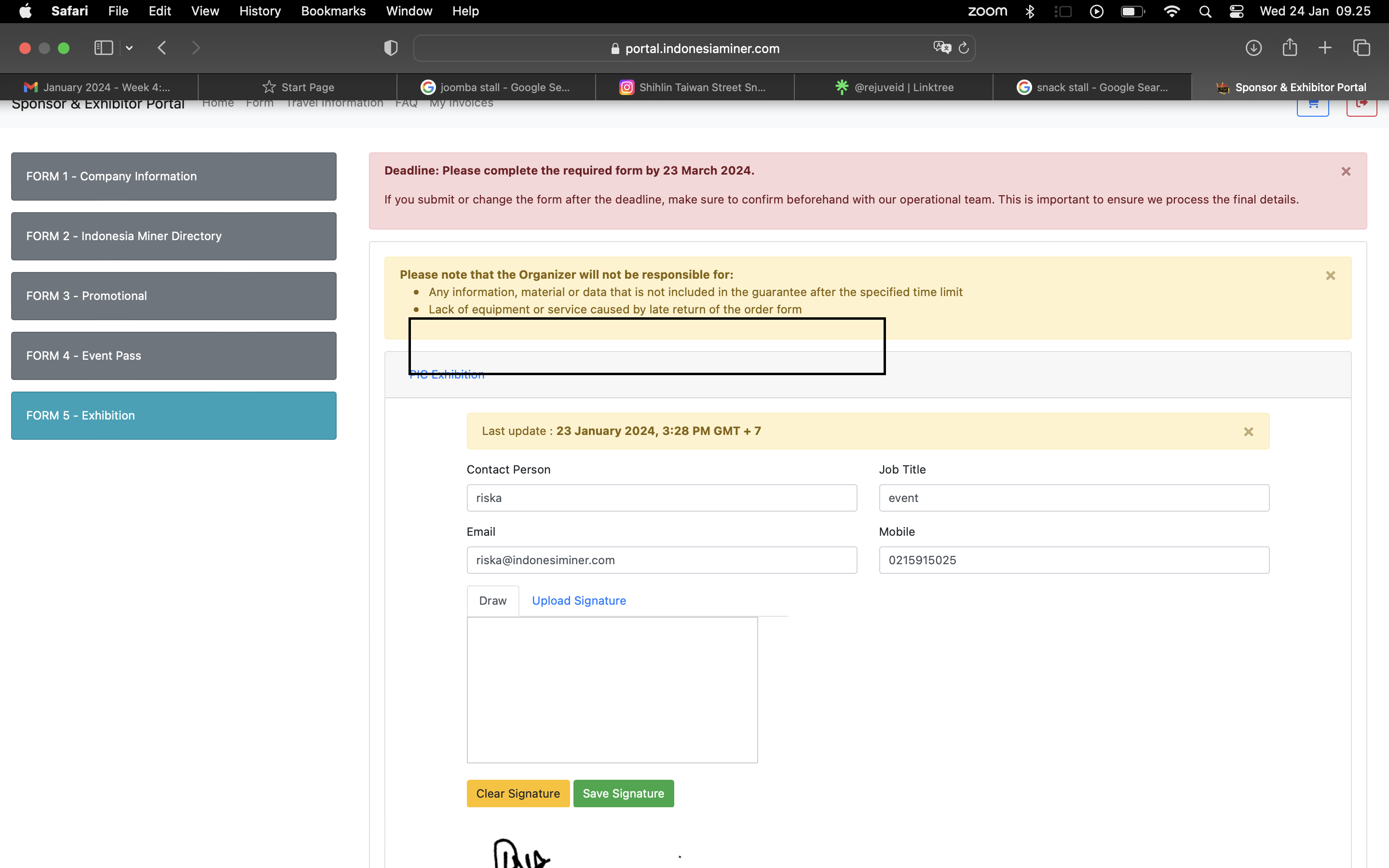Open the Edit menu
The height and width of the screenshot is (868, 1389).
[x=160, y=11]
